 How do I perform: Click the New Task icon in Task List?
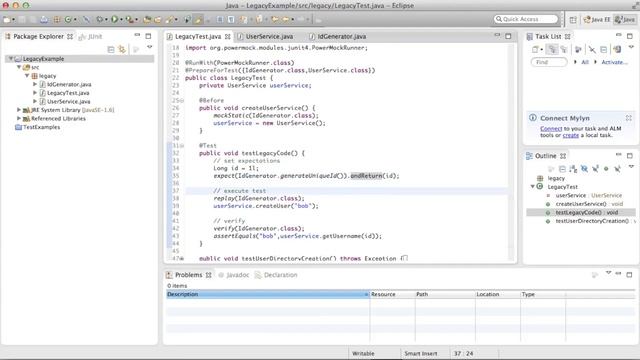click(x=535, y=49)
